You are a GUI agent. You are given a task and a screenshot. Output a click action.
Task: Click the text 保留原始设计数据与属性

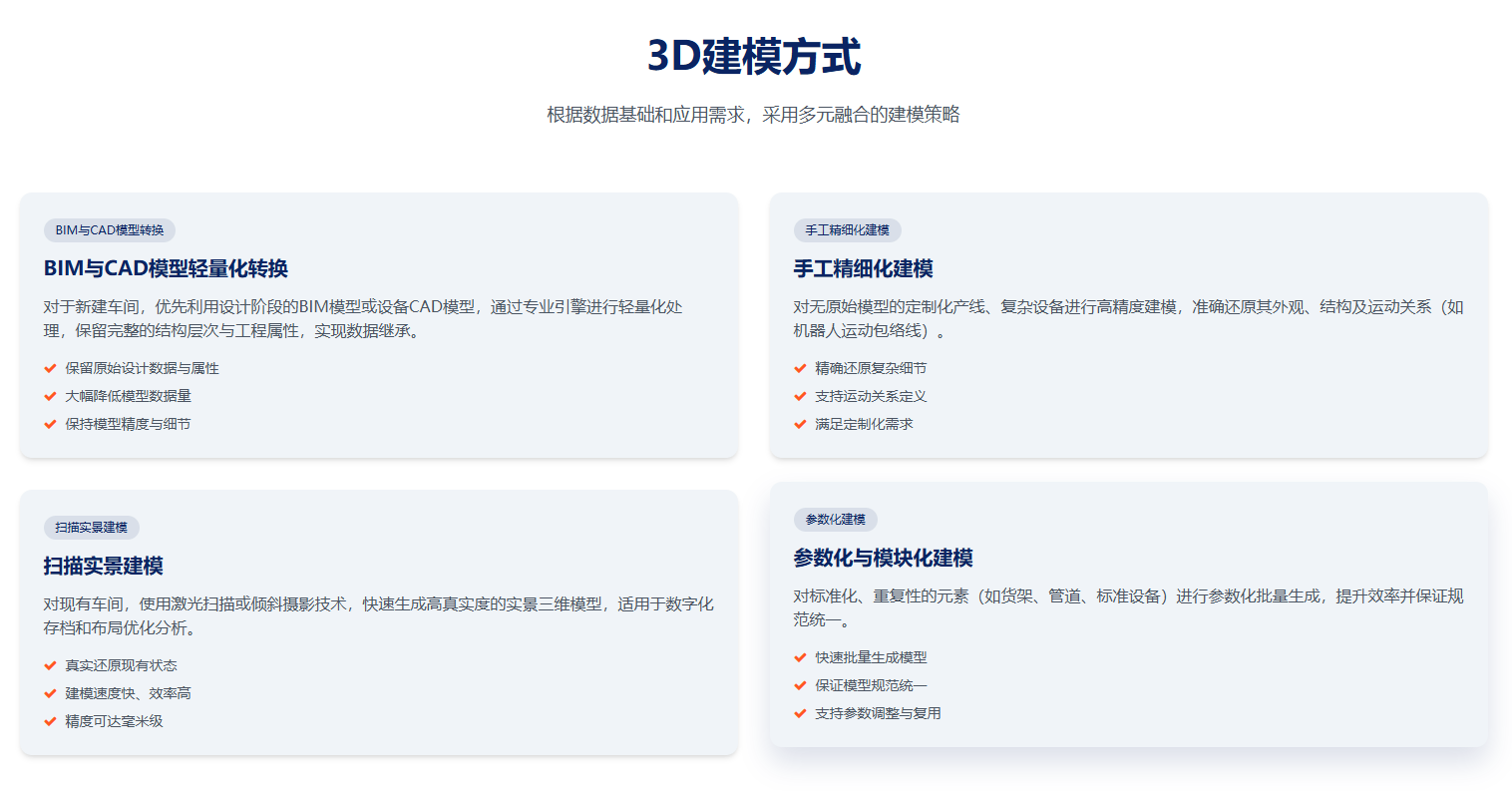[143, 368]
